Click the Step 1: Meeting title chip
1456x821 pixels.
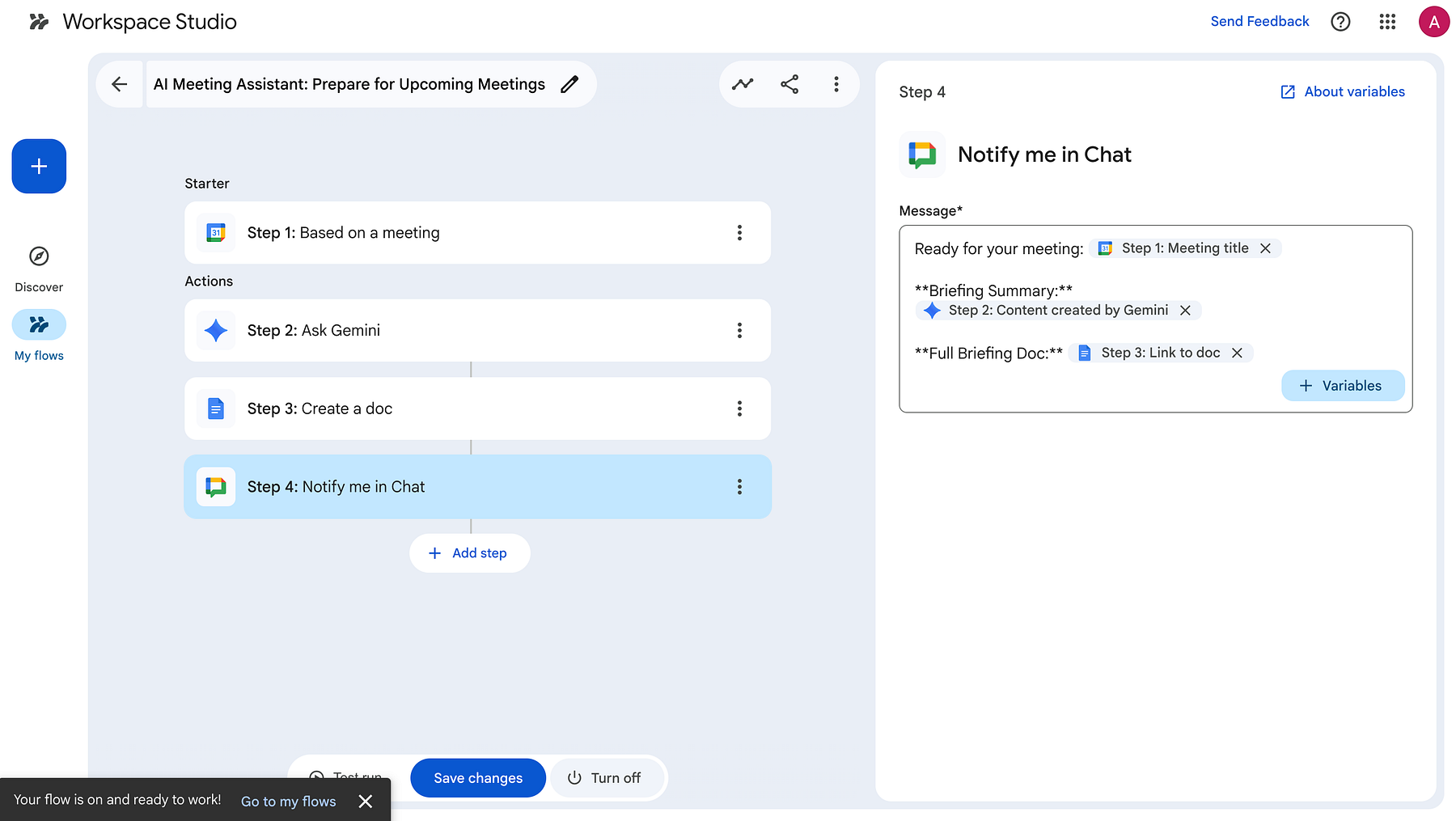click(x=1184, y=248)
